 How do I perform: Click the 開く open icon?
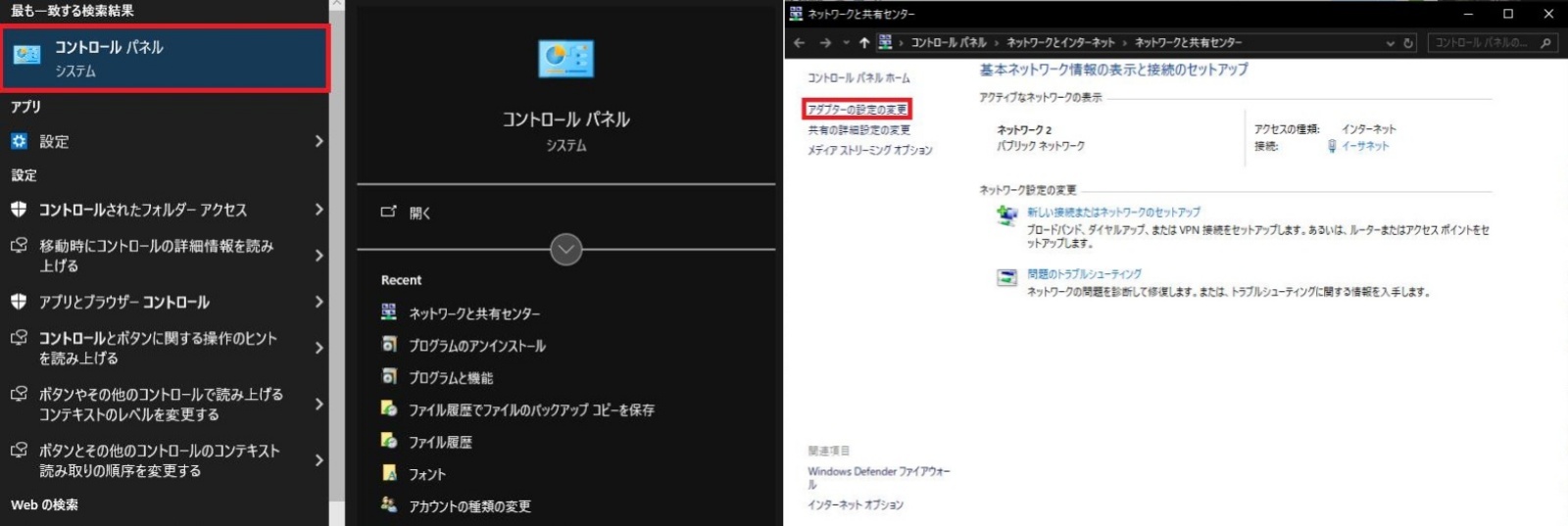[389, 212]
